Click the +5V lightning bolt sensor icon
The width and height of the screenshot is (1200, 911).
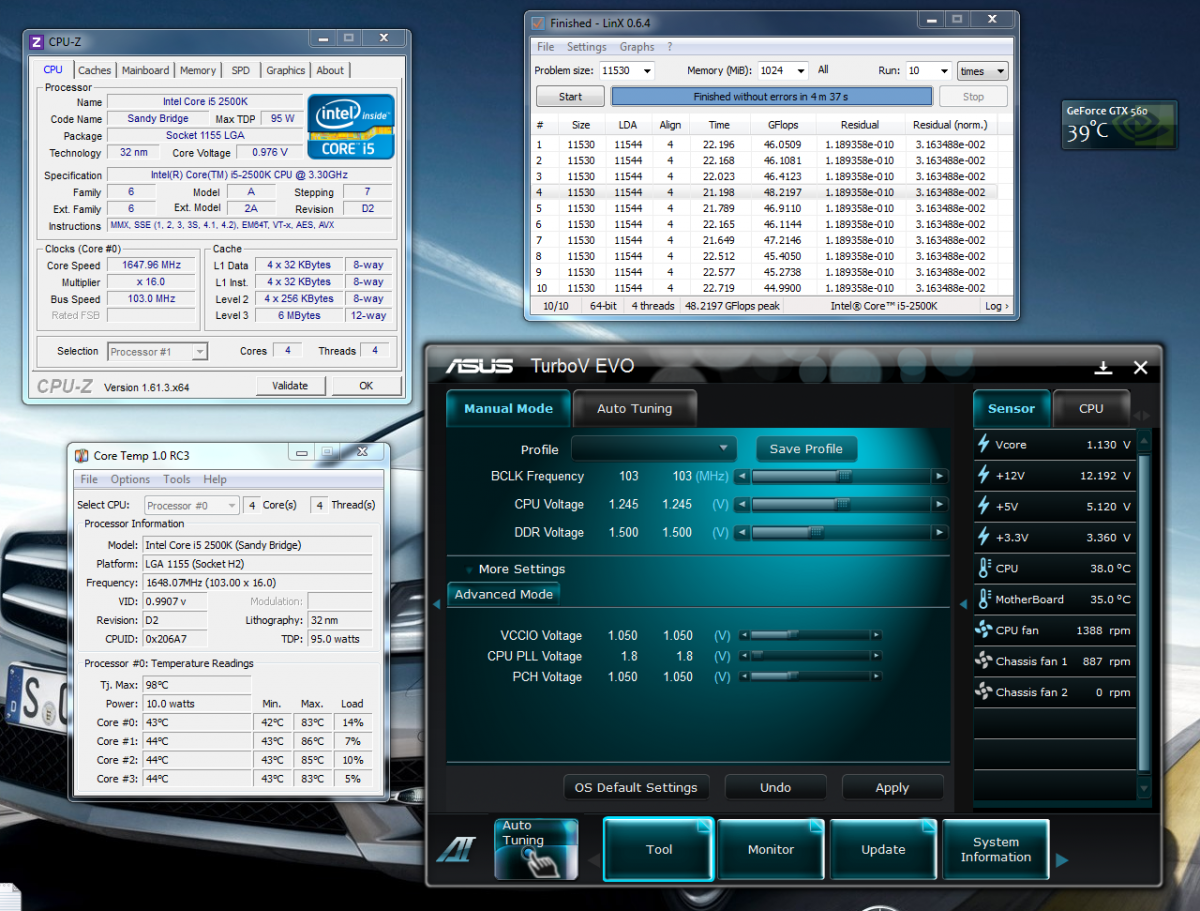984,507
